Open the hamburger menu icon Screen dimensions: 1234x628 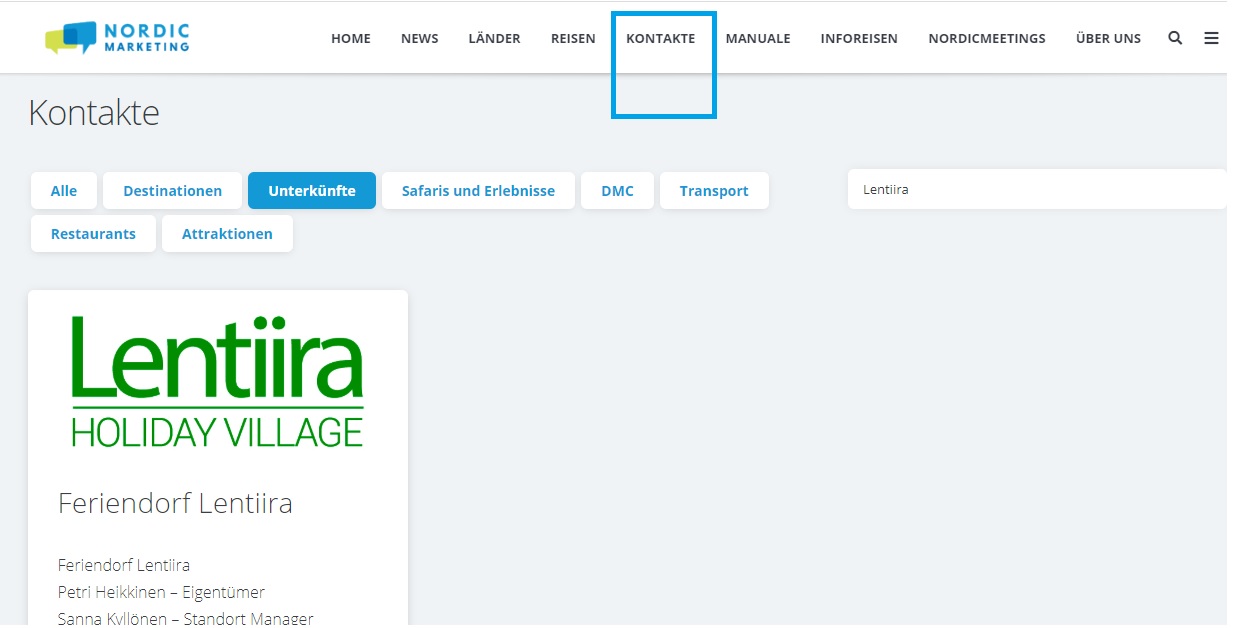coord(1211,38)
